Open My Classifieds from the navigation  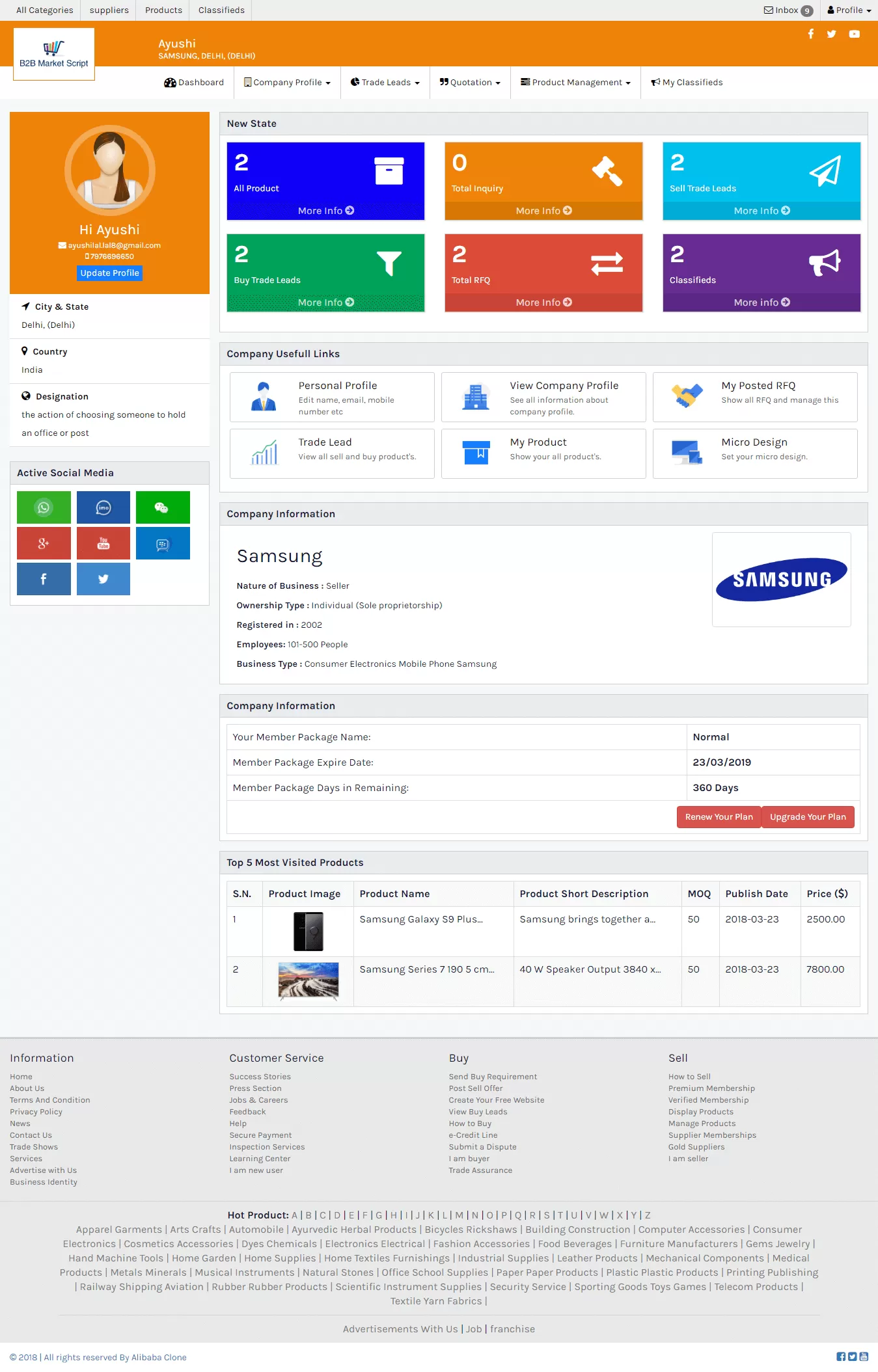[x=687, y=83]
